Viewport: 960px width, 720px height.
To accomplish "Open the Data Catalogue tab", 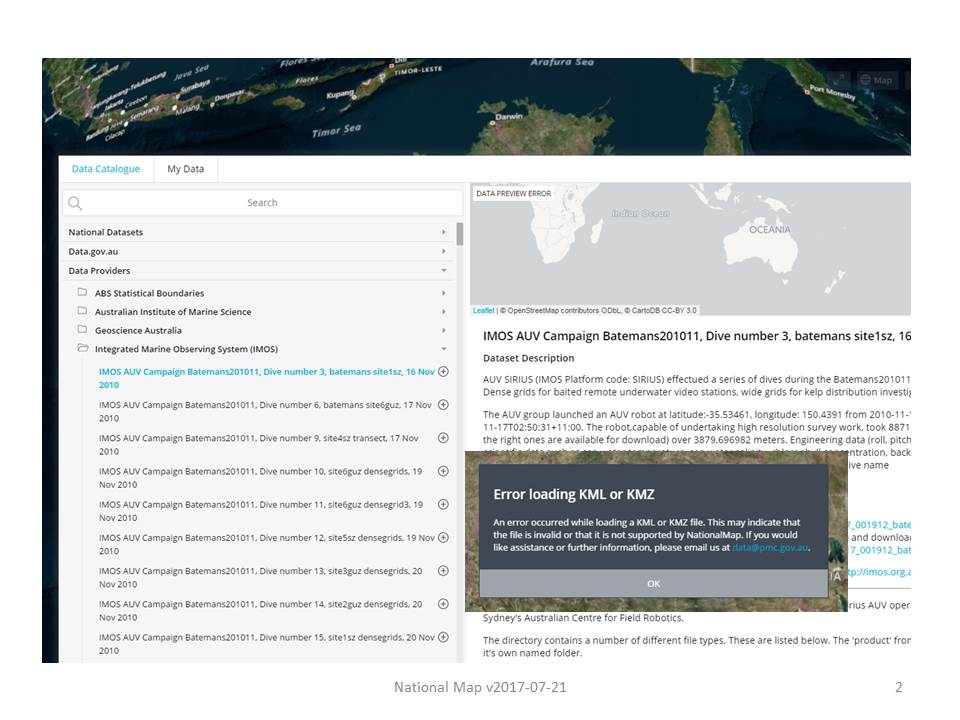I will (106, 169).
